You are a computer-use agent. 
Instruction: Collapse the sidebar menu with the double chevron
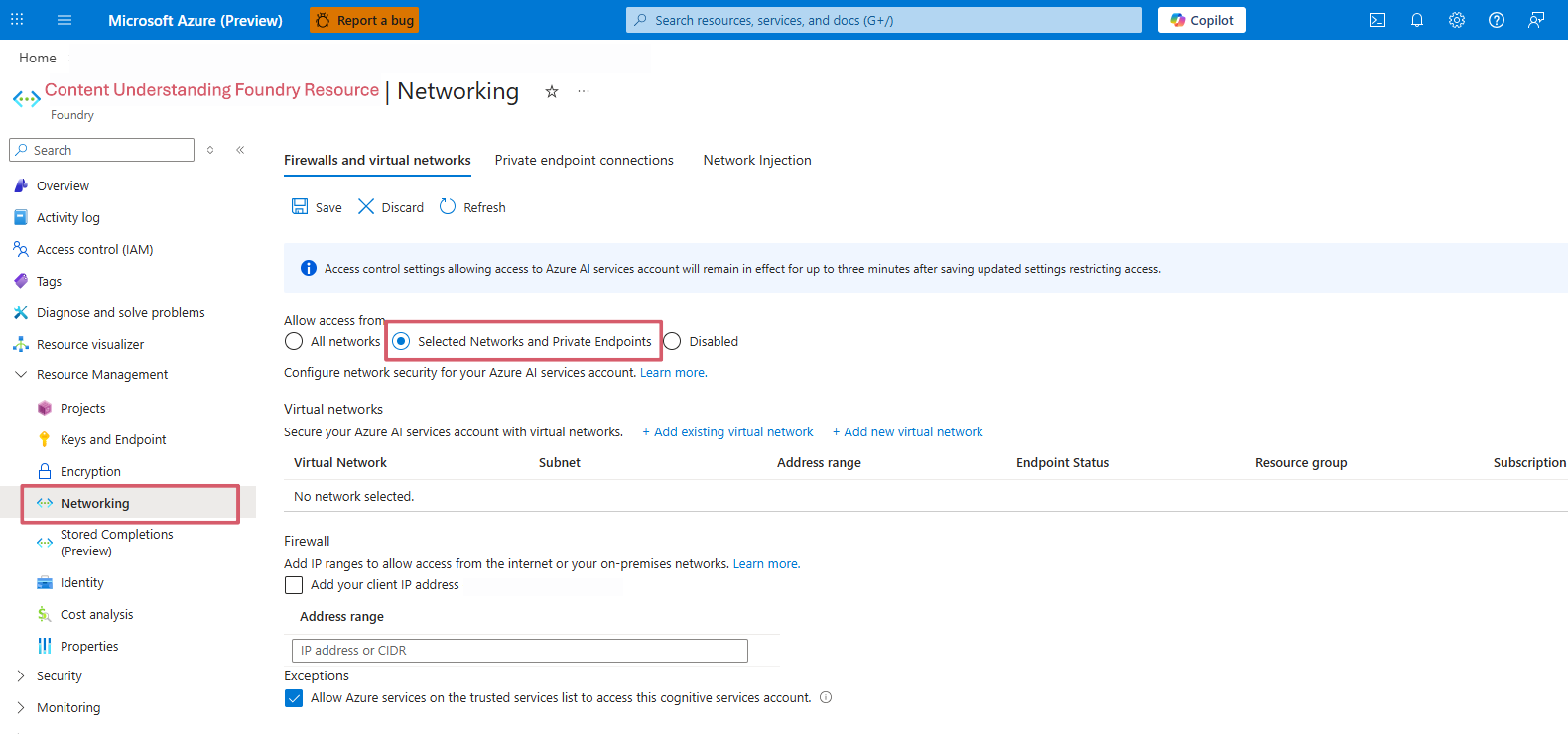[x=240, y=150]
